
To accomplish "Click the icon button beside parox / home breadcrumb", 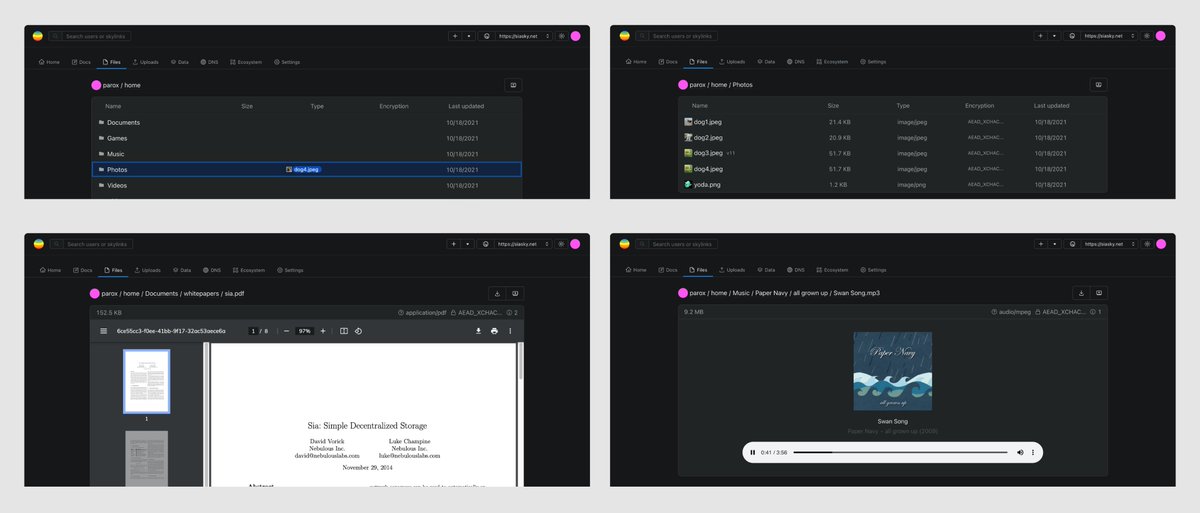I will coord(513,85).
